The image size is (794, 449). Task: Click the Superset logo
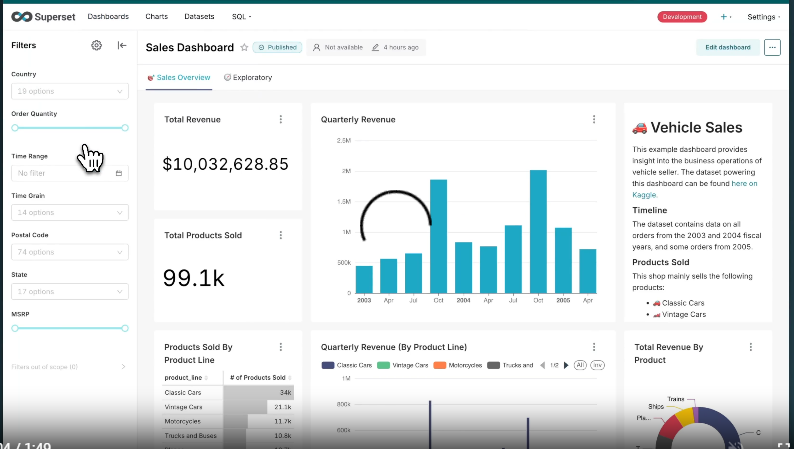[x=43, y=17]
